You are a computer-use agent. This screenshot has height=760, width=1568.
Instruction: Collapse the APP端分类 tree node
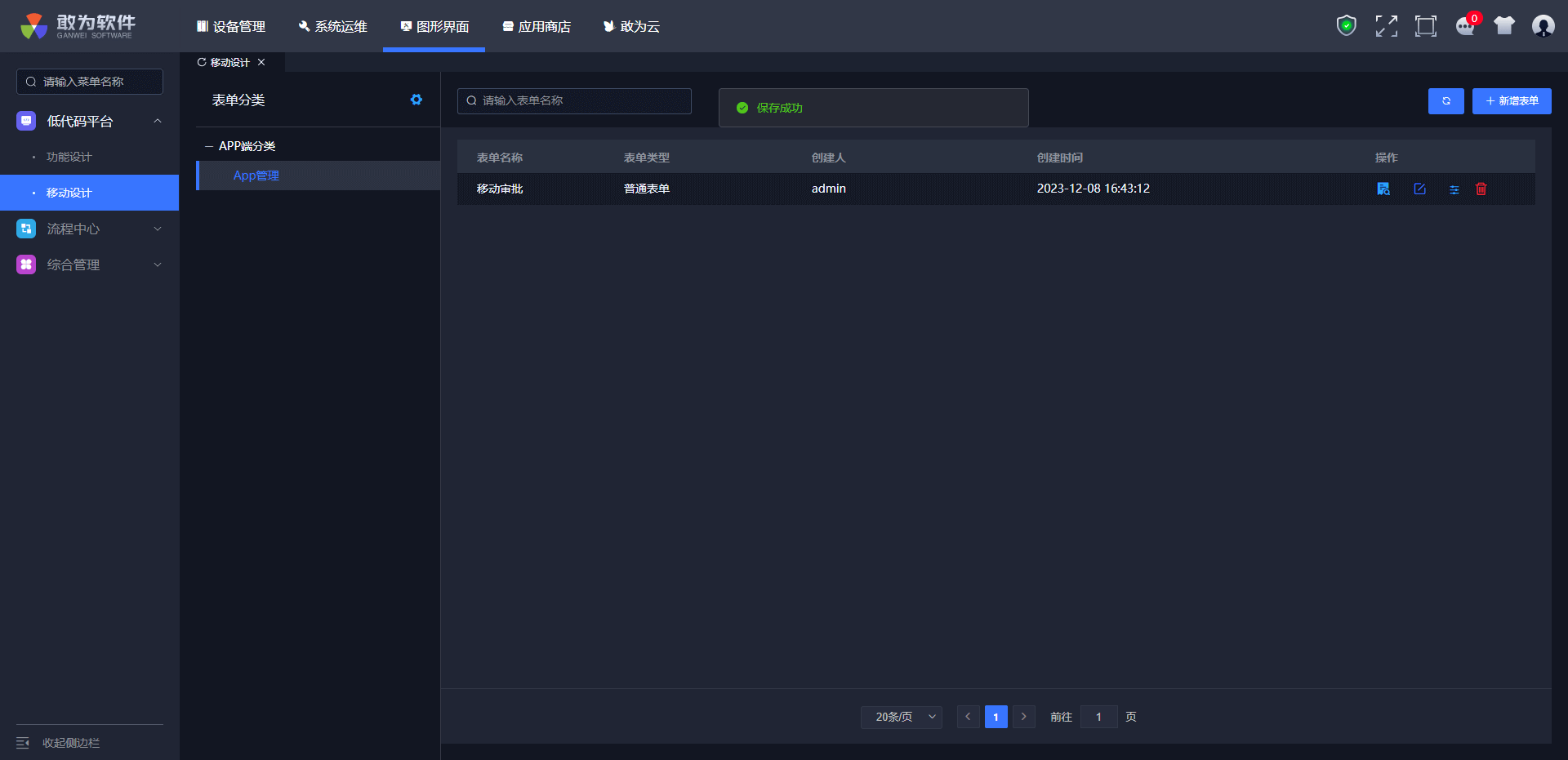point(209,146)
